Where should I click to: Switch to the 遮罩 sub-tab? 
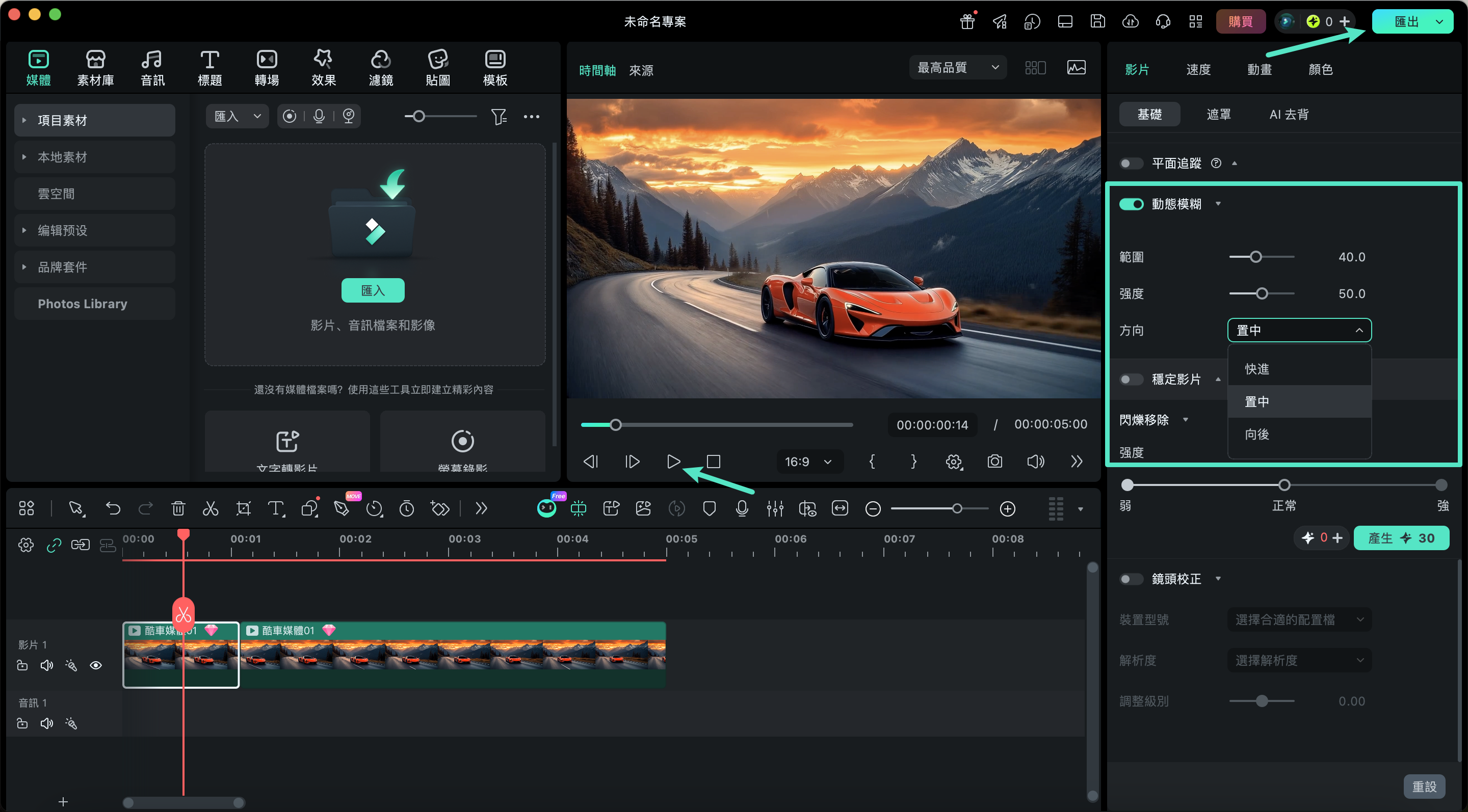[x=1218, y=115]
